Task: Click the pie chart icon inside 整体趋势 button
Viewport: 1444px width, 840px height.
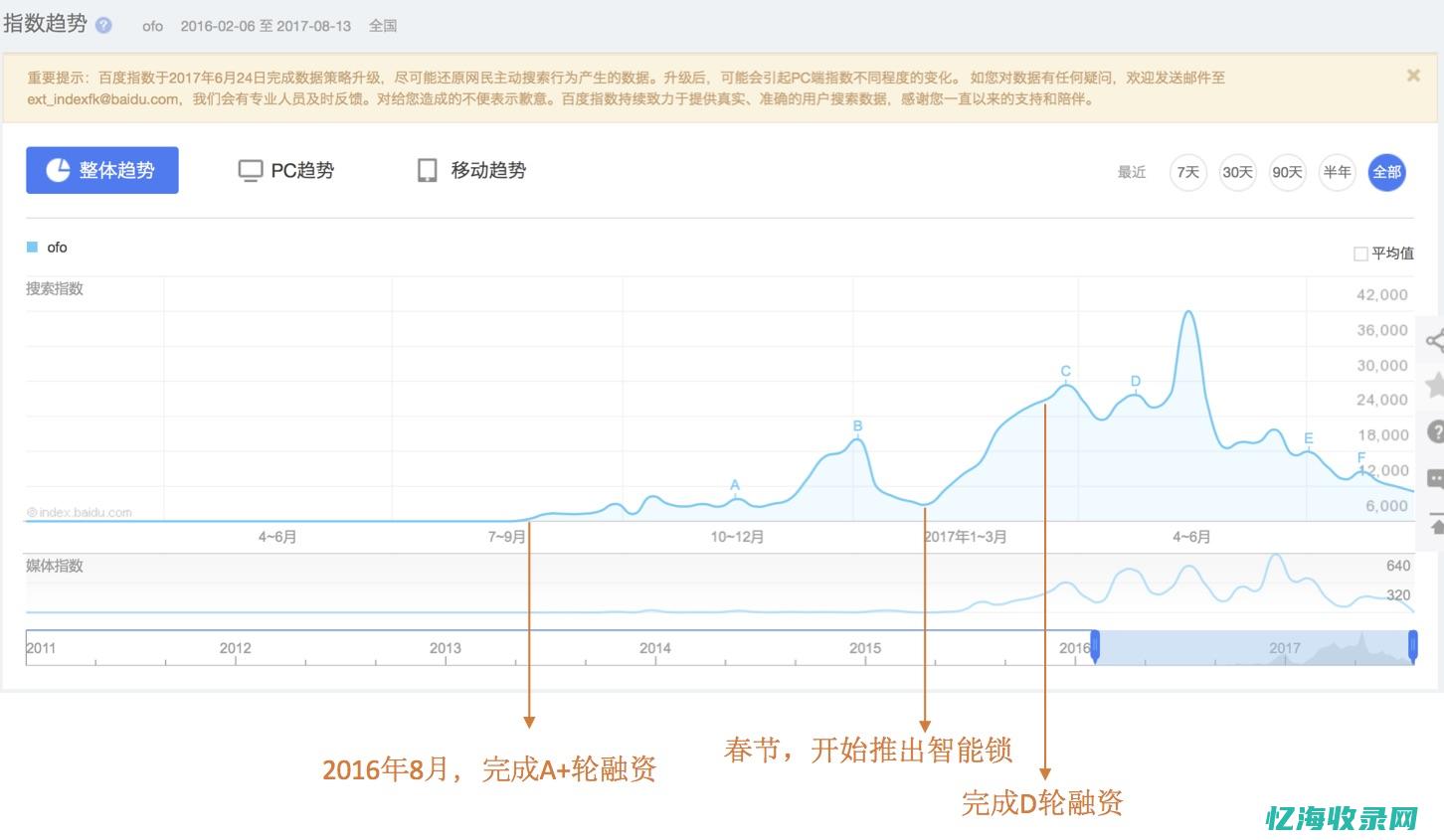Action: 57,170
